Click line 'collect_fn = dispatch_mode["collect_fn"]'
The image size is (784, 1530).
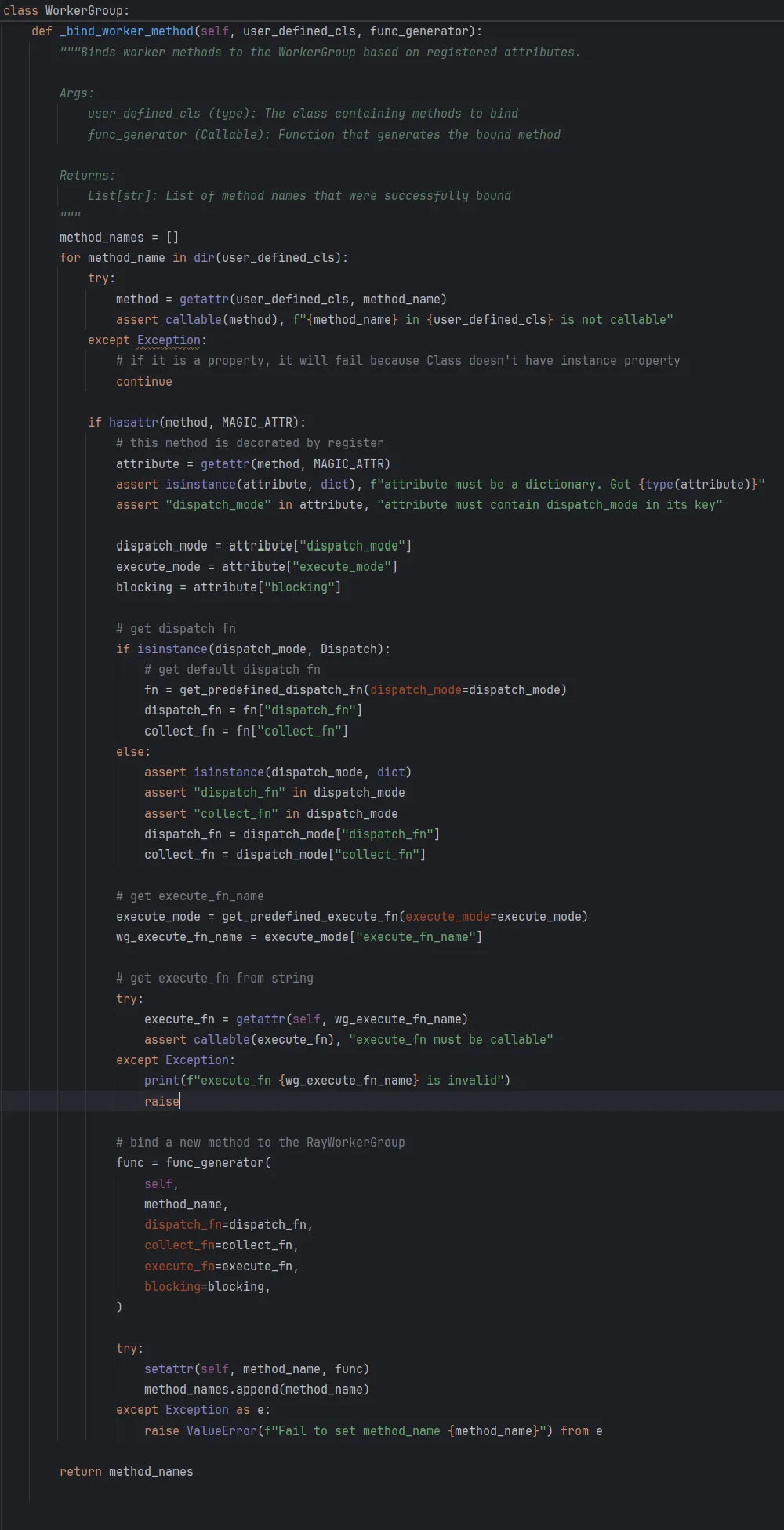285,854
